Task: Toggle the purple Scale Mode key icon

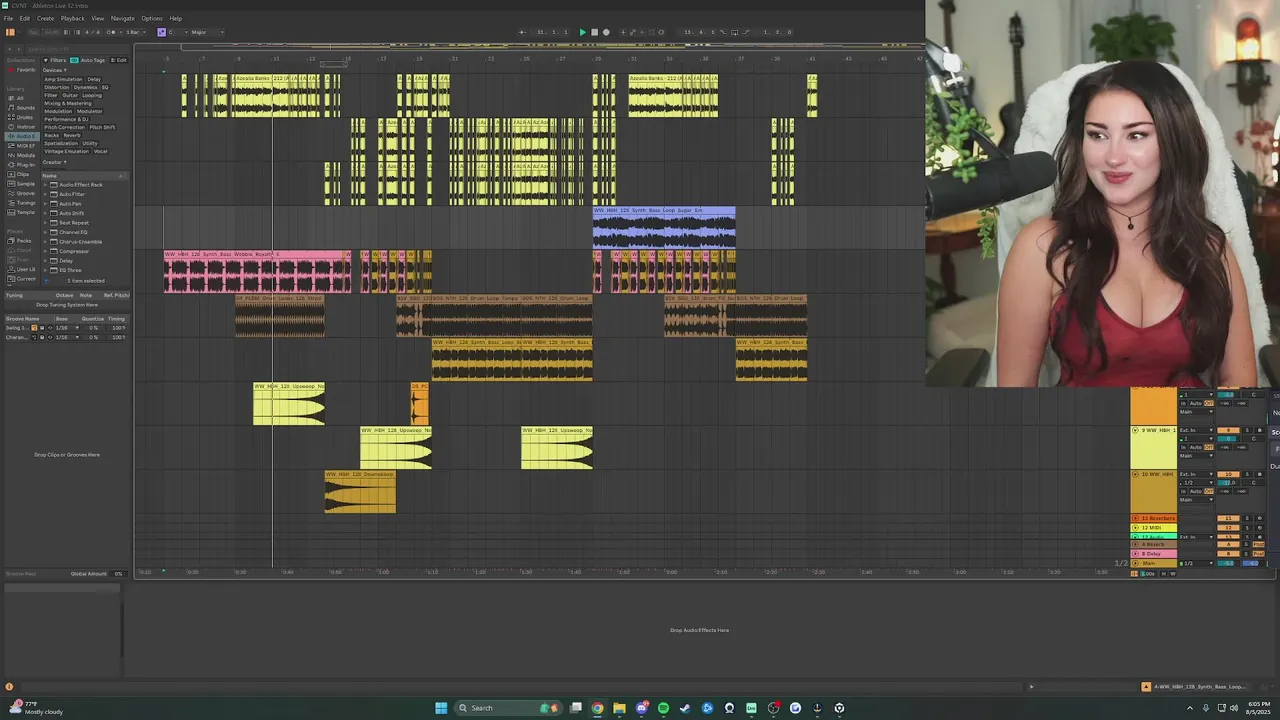Action: click(161, 32)
